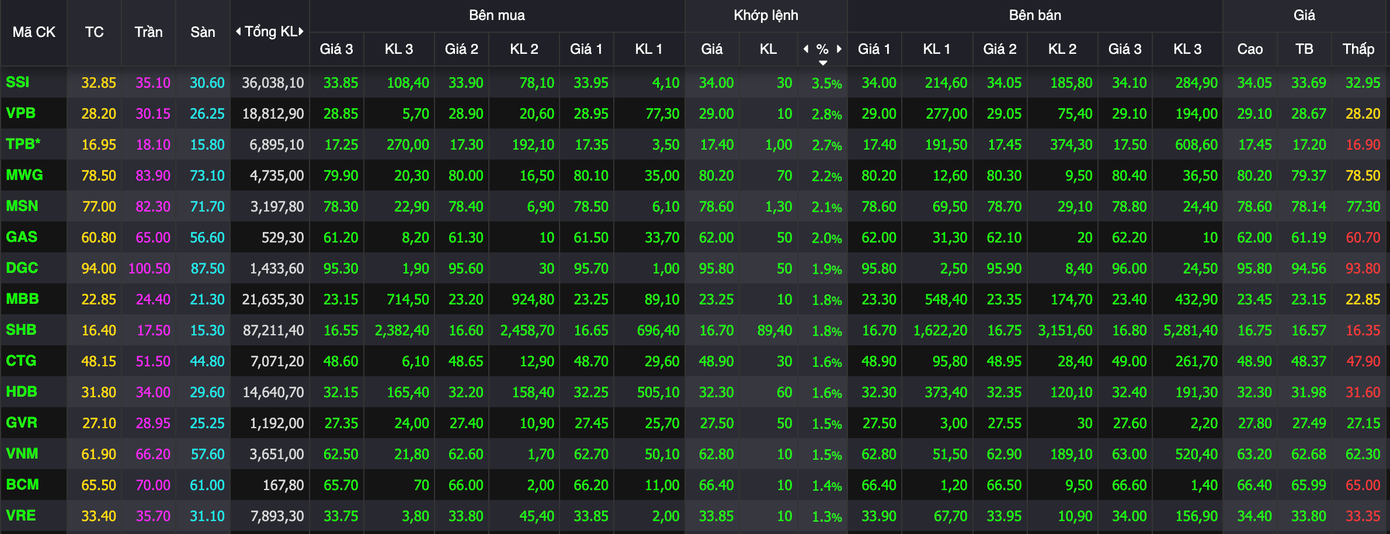This screenshot has width=1390, height=534.
Task: Click the Trần column header
Action: [148, 32]
